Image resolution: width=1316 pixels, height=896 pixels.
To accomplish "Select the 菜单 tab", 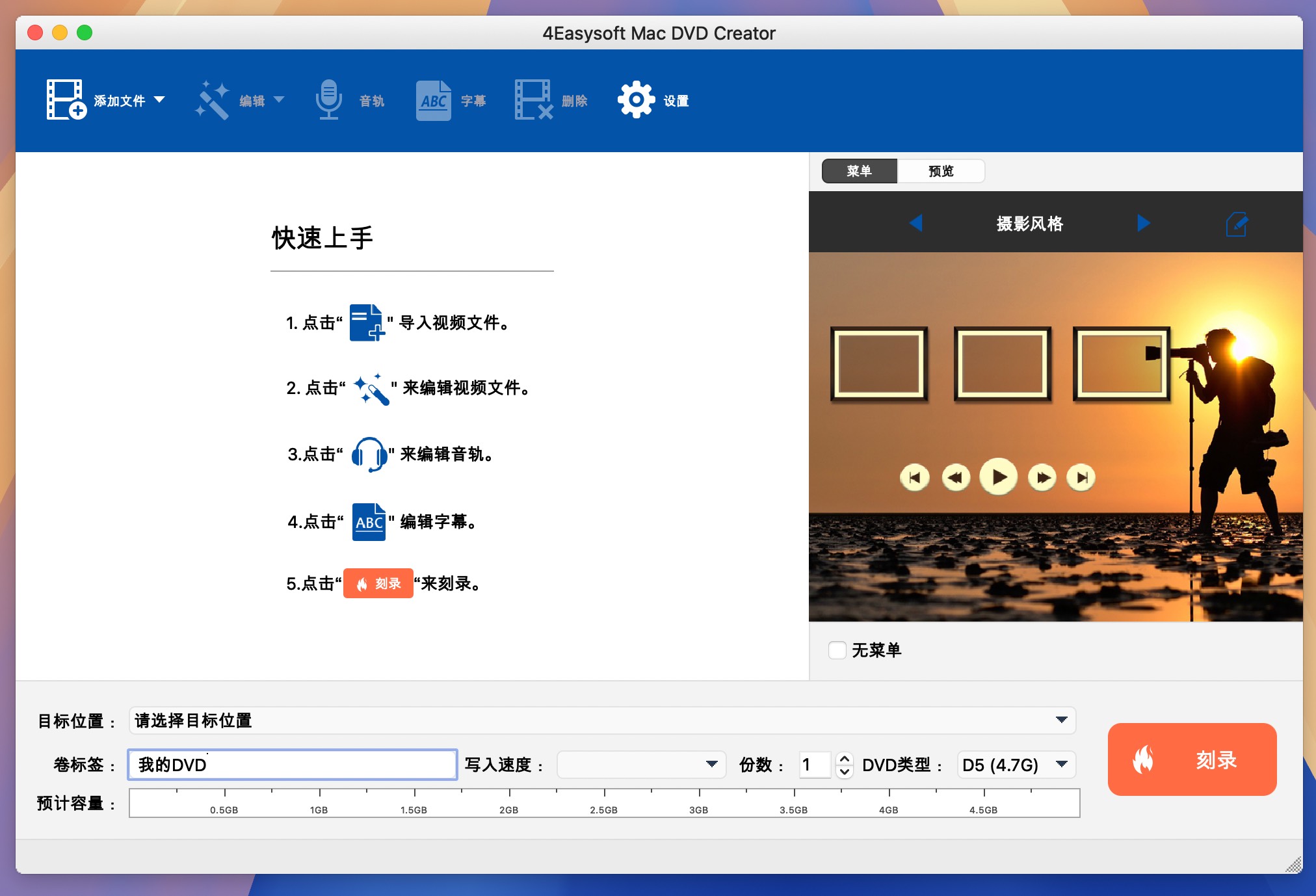I will 860,170.
